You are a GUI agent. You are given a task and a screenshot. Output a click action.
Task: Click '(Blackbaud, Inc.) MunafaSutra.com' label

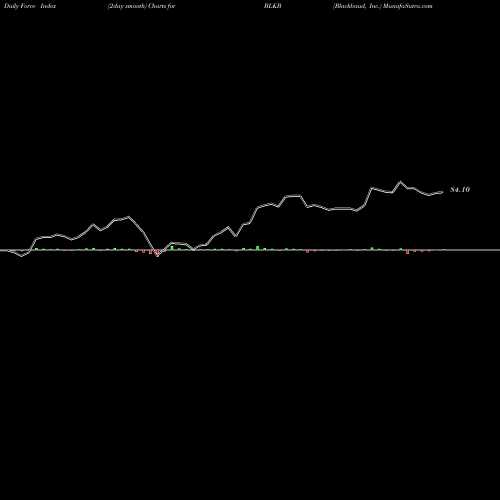click(382, 6)
